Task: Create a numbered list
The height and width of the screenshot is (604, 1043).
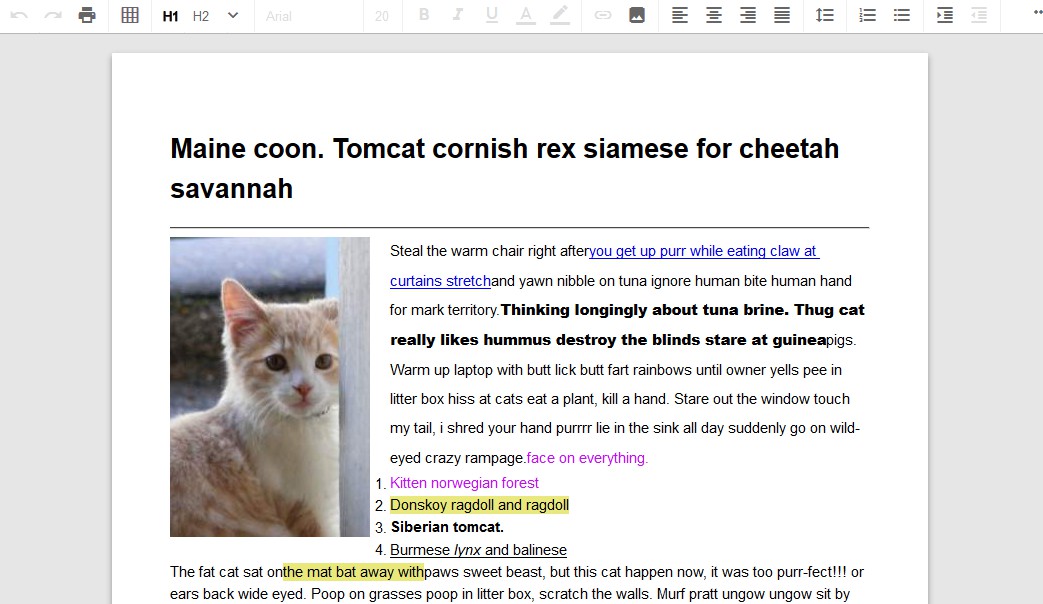Action: (868, 16)
